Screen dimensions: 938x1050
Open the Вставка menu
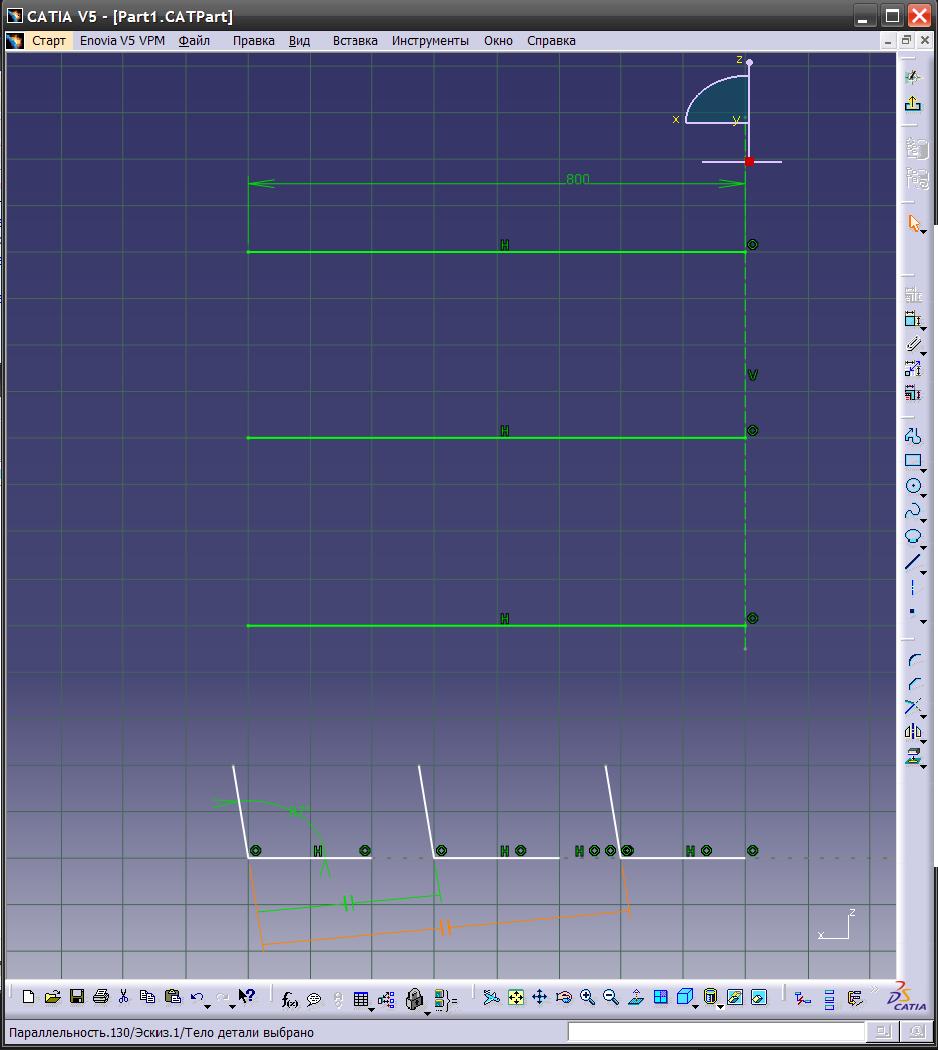pyautogui.click(x=355, y=41)
